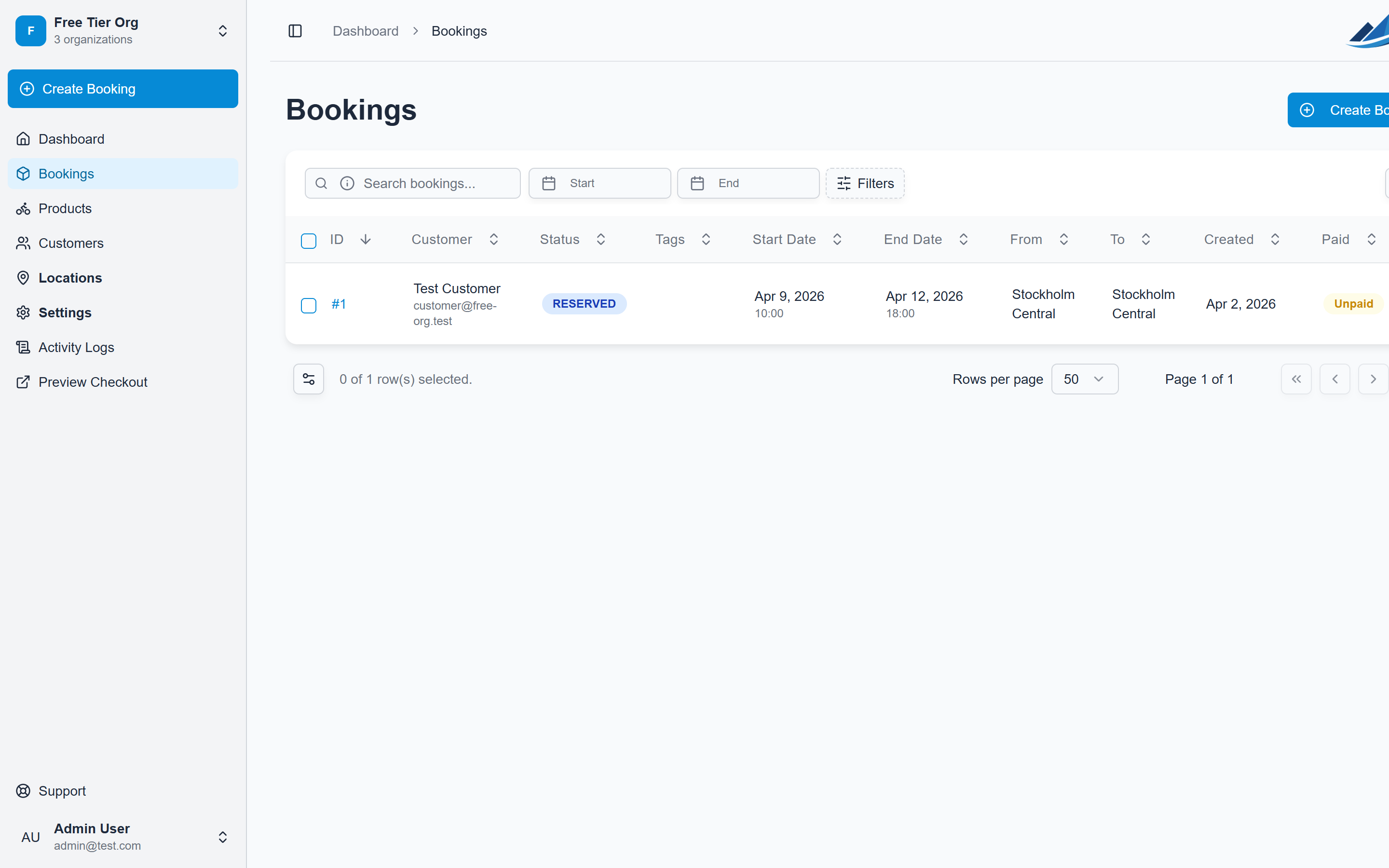
Task: Open the Rows per page dropdown
Action: click(x=1085, y=379)
